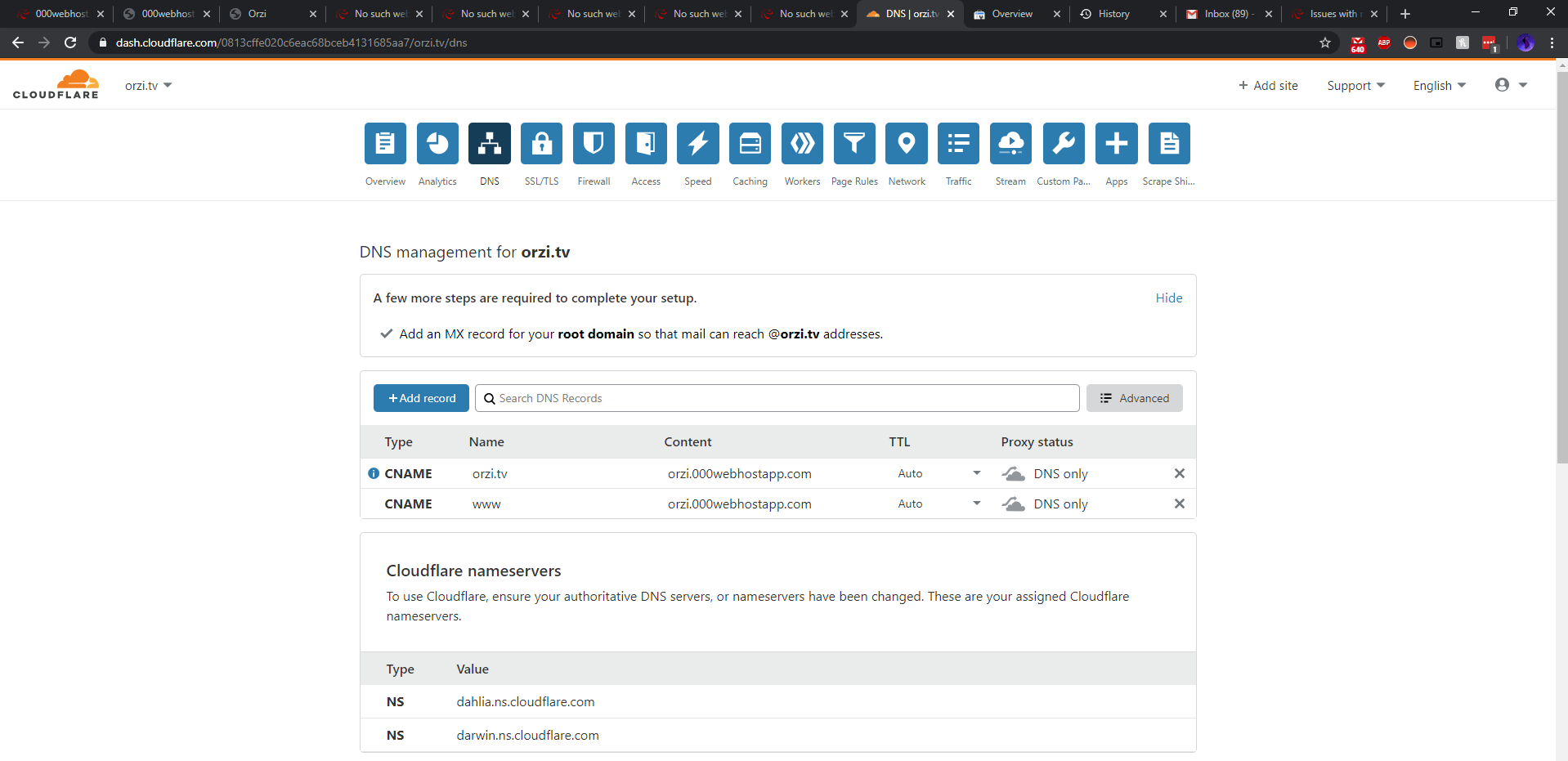Open the Network pin icon
Viewport: 1568px width, 761px height.
tap(907, 144)
